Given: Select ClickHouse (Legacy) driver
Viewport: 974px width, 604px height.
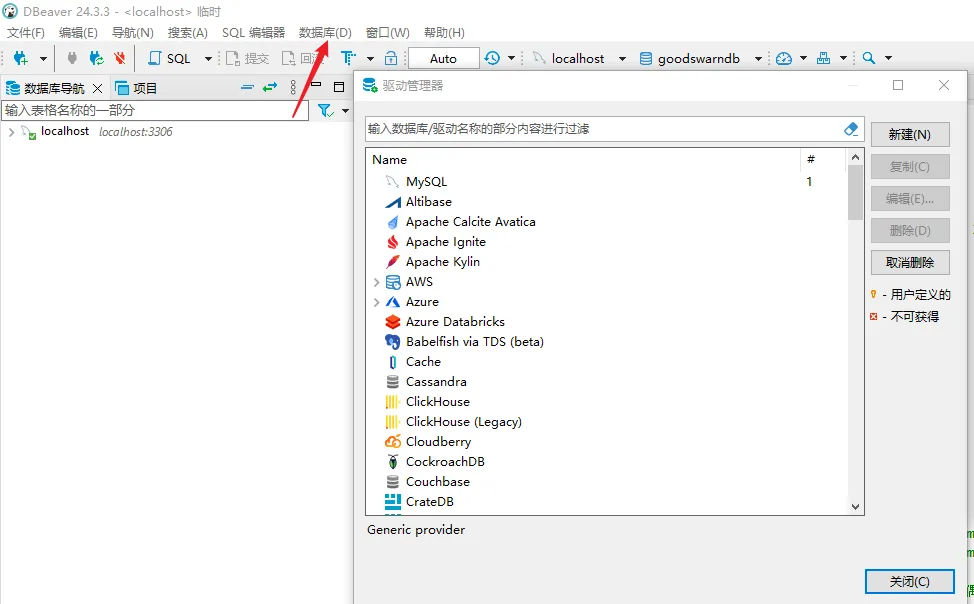Looking at the screenshot, I should pos(463,421).
